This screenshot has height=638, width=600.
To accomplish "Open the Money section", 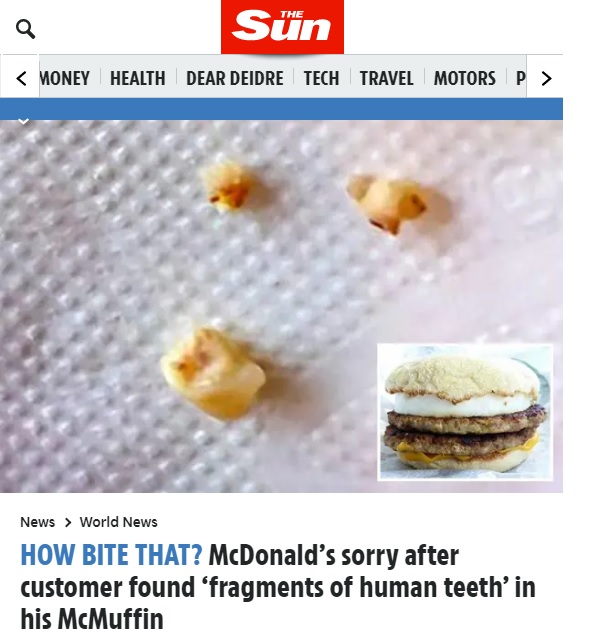I will pyautogui.click(x=64, y=78).
